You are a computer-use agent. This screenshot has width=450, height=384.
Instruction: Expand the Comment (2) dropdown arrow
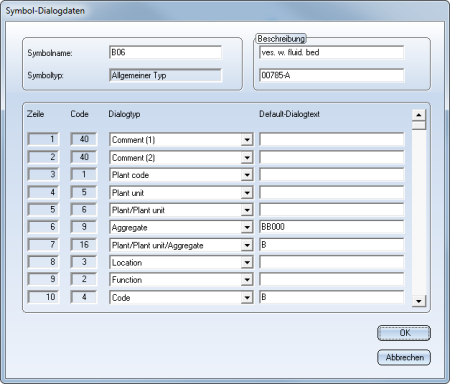247,157
